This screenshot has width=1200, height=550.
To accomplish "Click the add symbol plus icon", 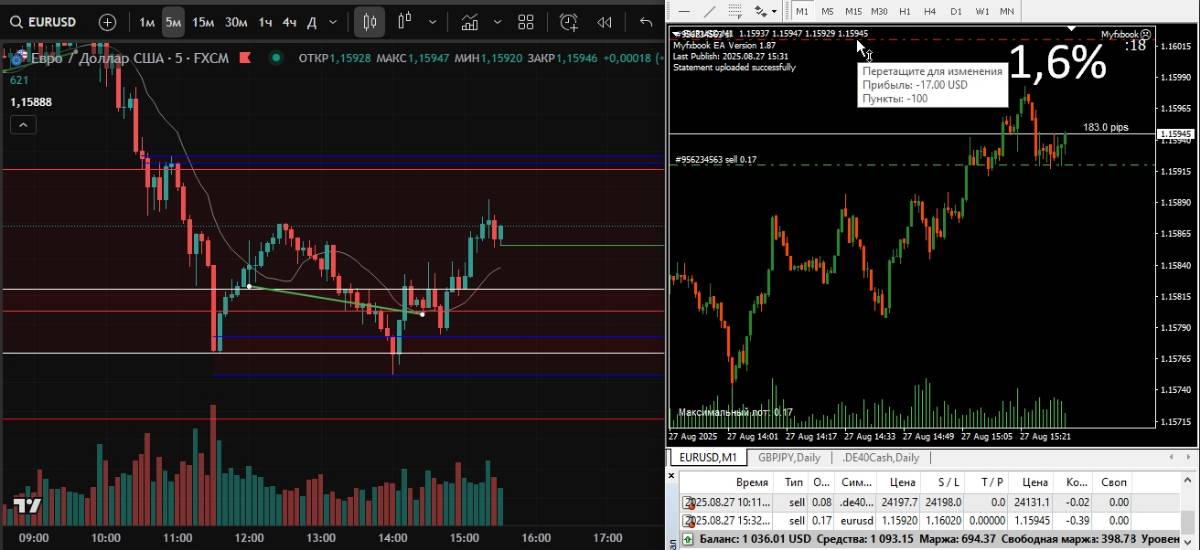I will (107, 21).
